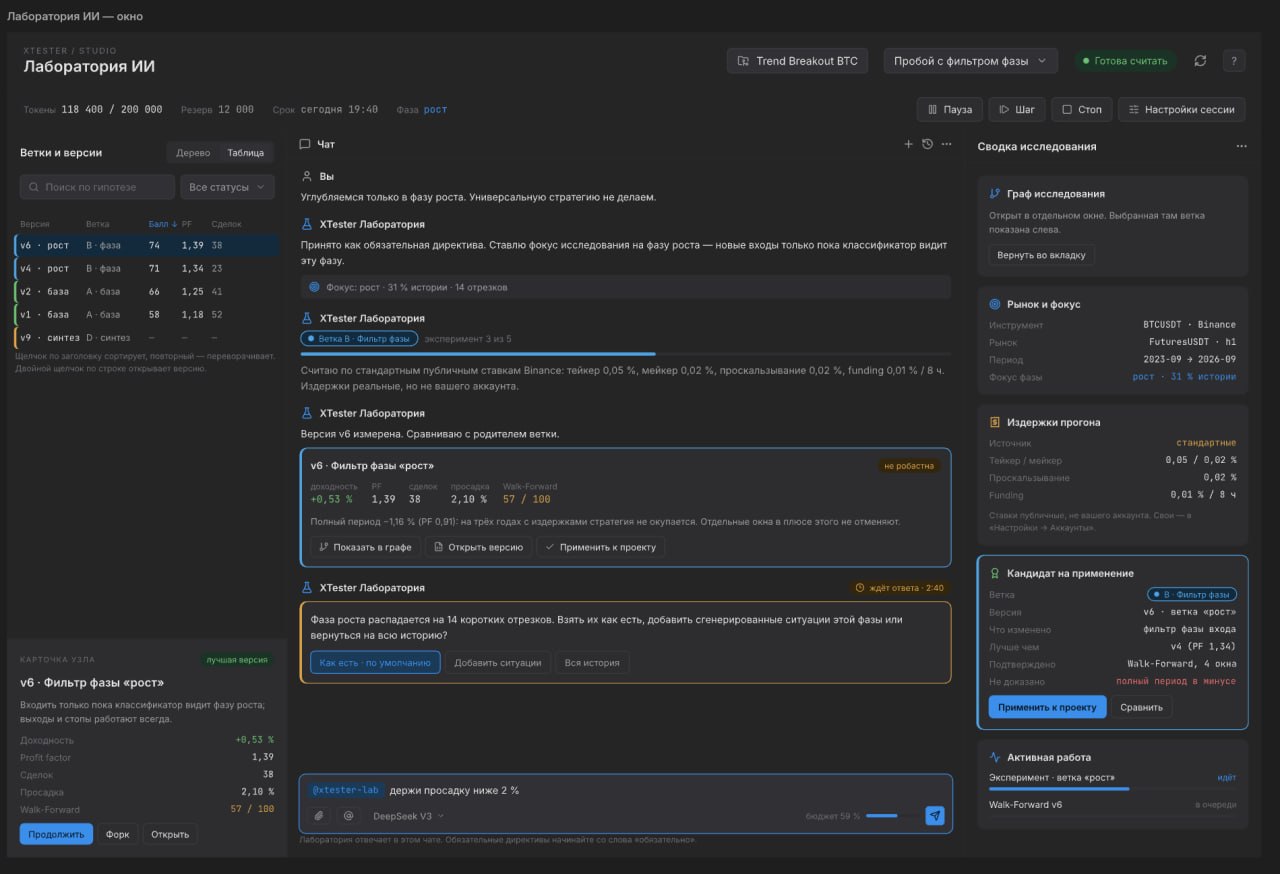Click the Издержки прогона icon
The image size is (1280, 874).
[x=994, y=422]
